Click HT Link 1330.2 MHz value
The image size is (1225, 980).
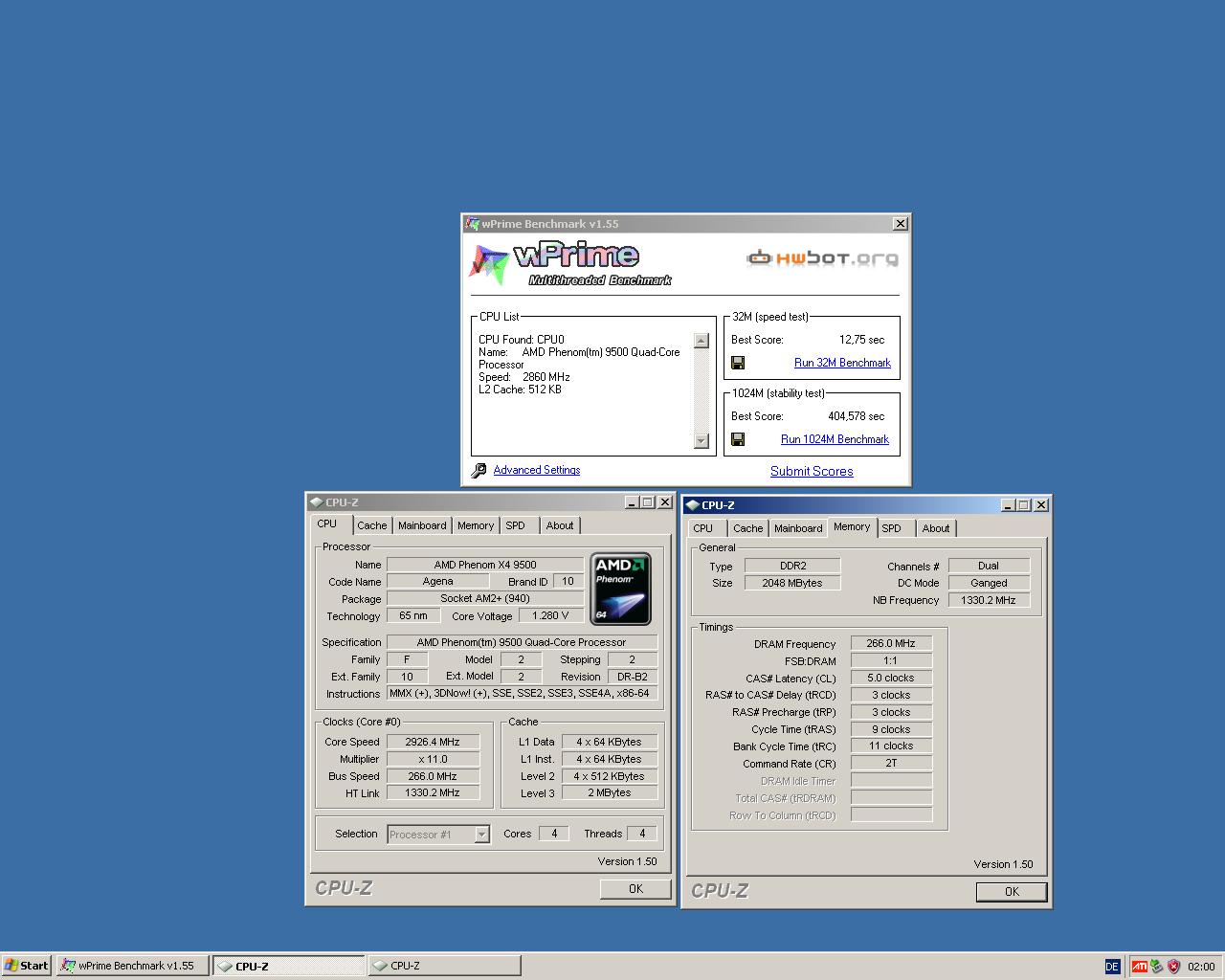coord(433,792)
